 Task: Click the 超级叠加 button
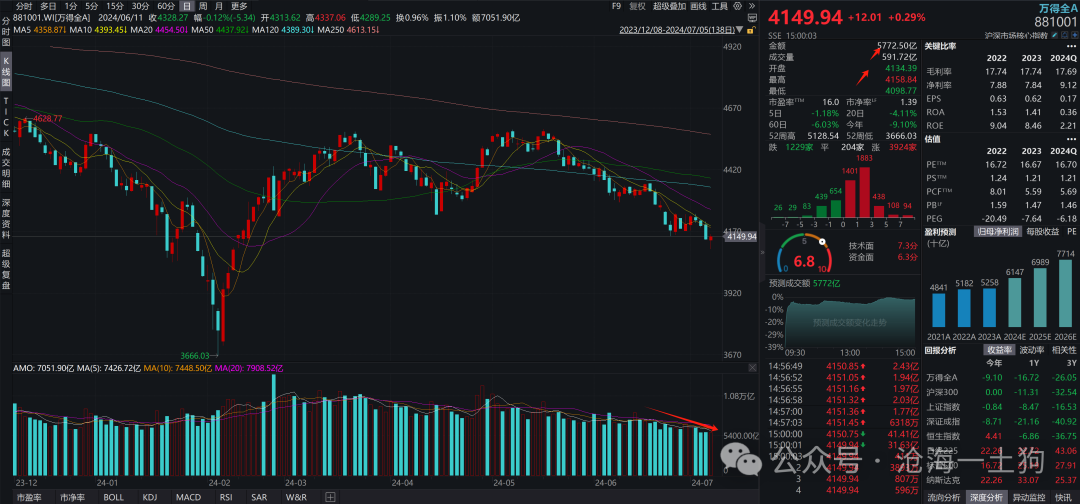click(669, 6)
